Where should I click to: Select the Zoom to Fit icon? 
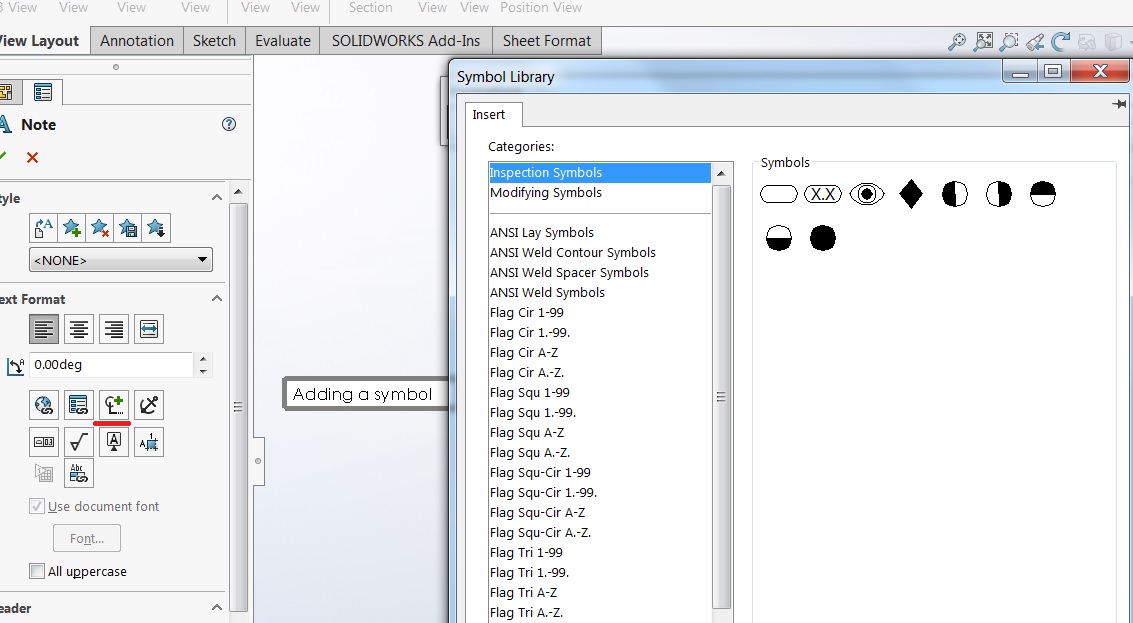point(981,42)
